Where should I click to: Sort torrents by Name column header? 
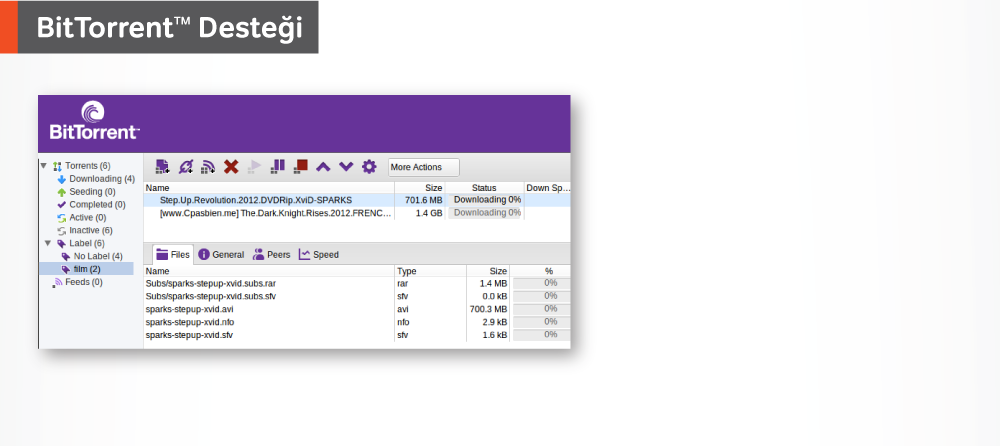click(269, 188)
